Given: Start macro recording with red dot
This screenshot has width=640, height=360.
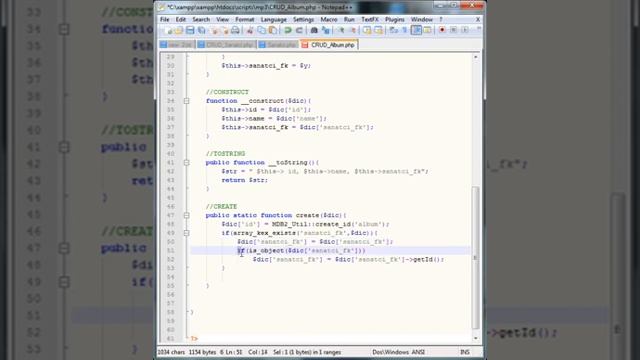Looking at the screenshot, I should coord(442,30).
